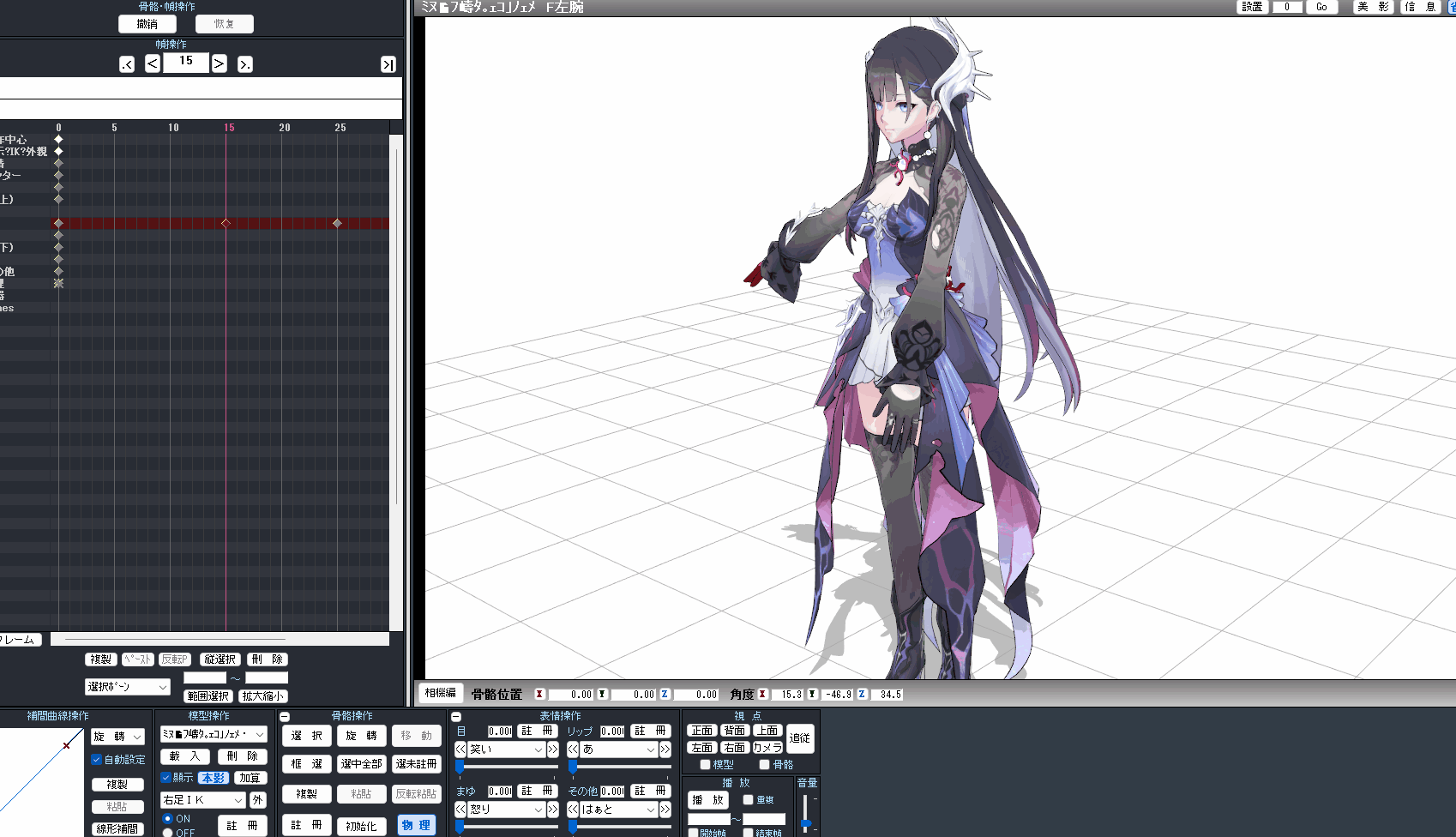Click the 選未註冊 select unregistered button

417,764
